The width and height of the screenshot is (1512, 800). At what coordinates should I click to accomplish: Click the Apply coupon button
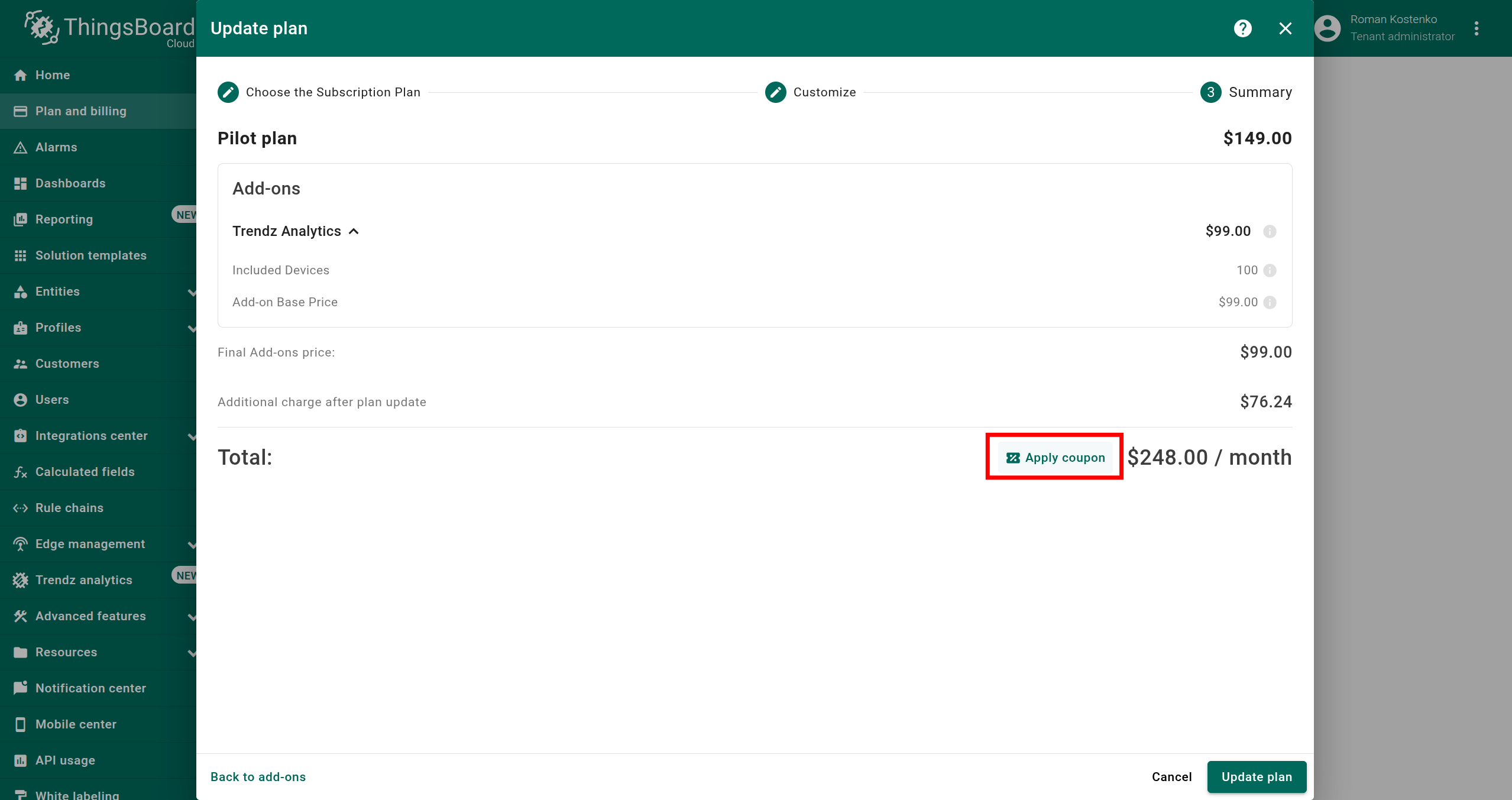pos(1056,458)
